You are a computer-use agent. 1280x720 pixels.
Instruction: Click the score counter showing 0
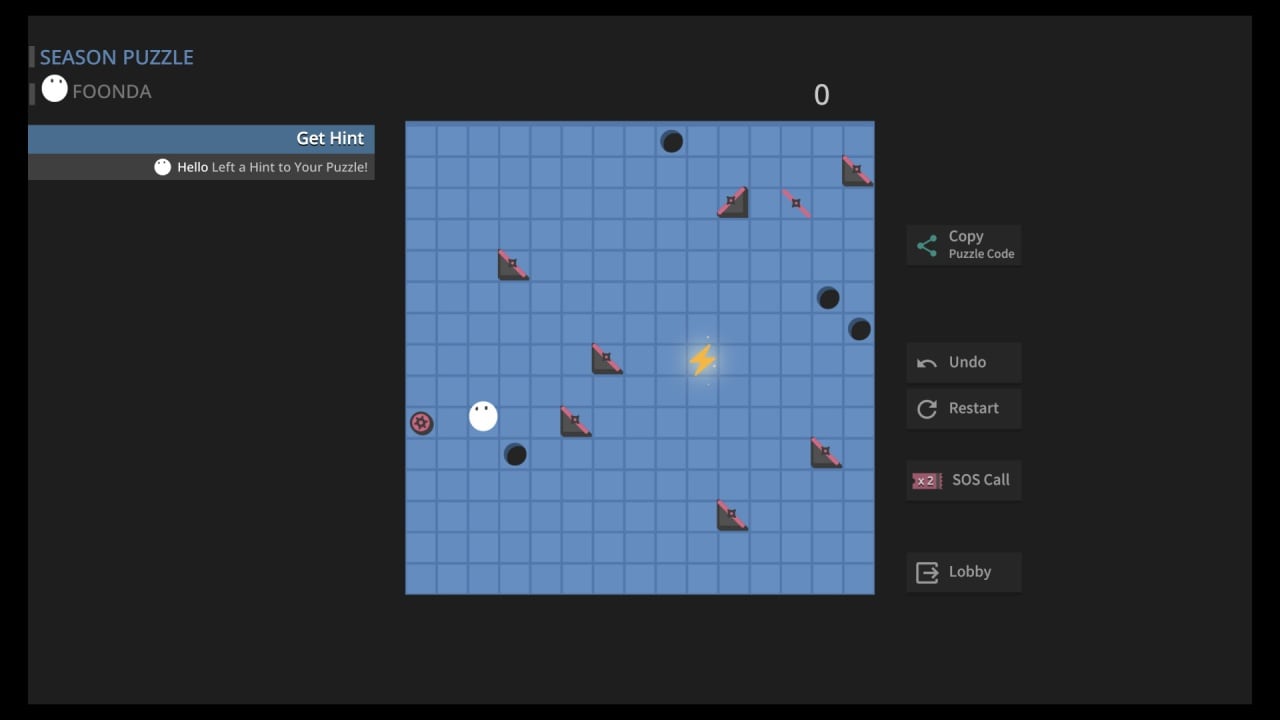821,95
